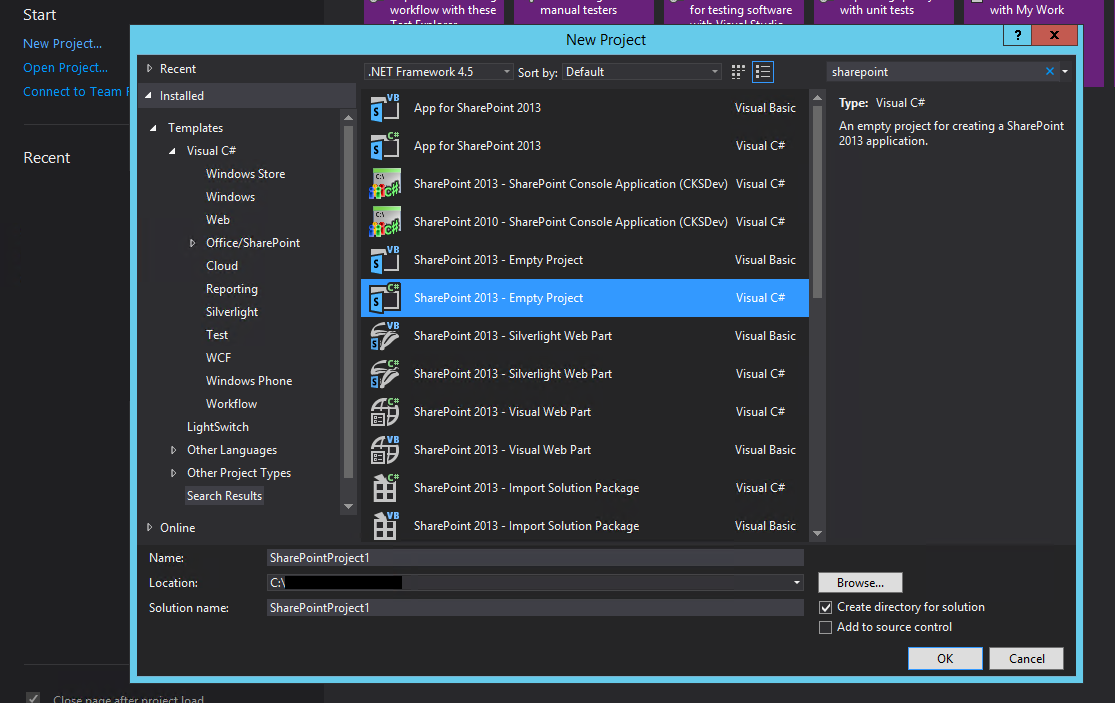Click the Browse button to pick a location
The height and width of the screenshot is (703, 1115).
point(859,582)
